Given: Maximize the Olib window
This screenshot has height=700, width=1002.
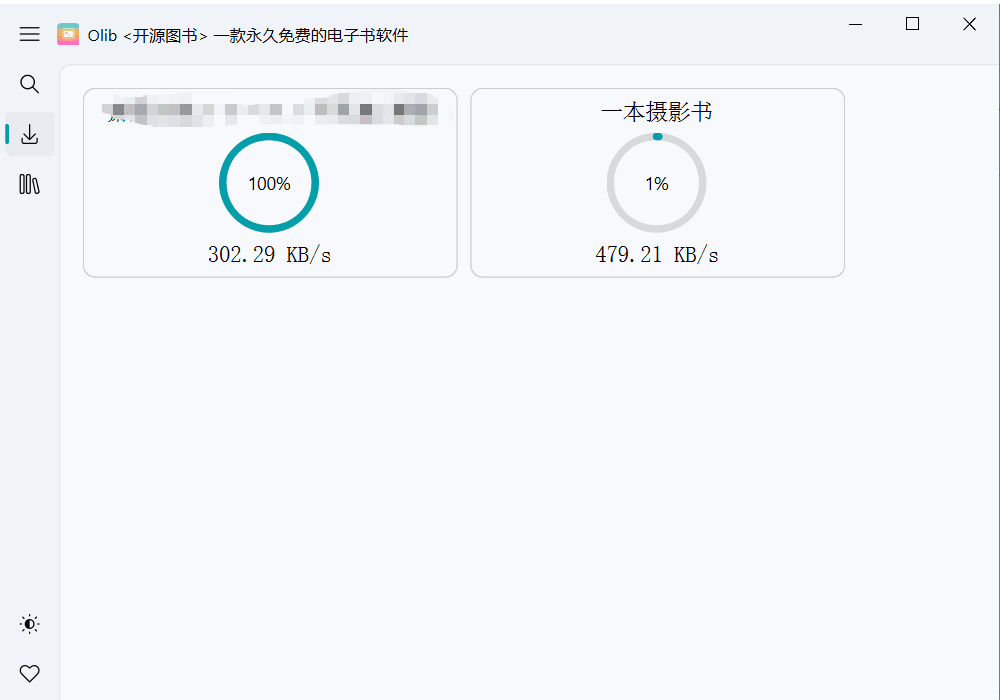Looking at the screenshot, I should [x=912, y=24].
